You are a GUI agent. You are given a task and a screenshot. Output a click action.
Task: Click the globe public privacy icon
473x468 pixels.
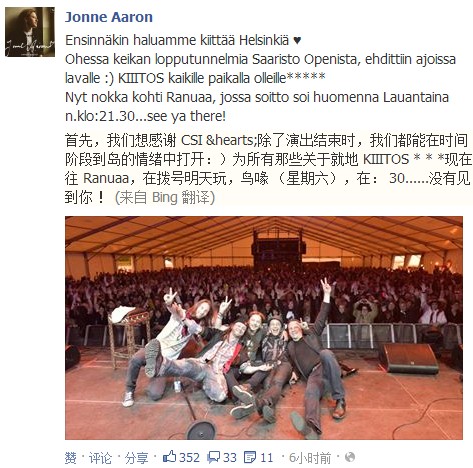tap(350, 457)
